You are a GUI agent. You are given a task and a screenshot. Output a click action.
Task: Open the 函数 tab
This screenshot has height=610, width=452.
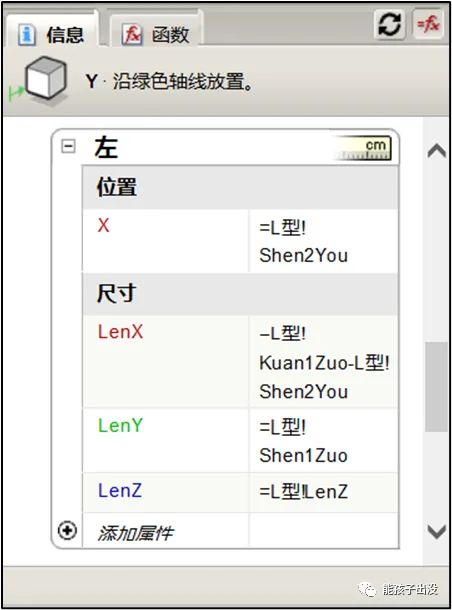pyautogui.click(x=156, y=34)
